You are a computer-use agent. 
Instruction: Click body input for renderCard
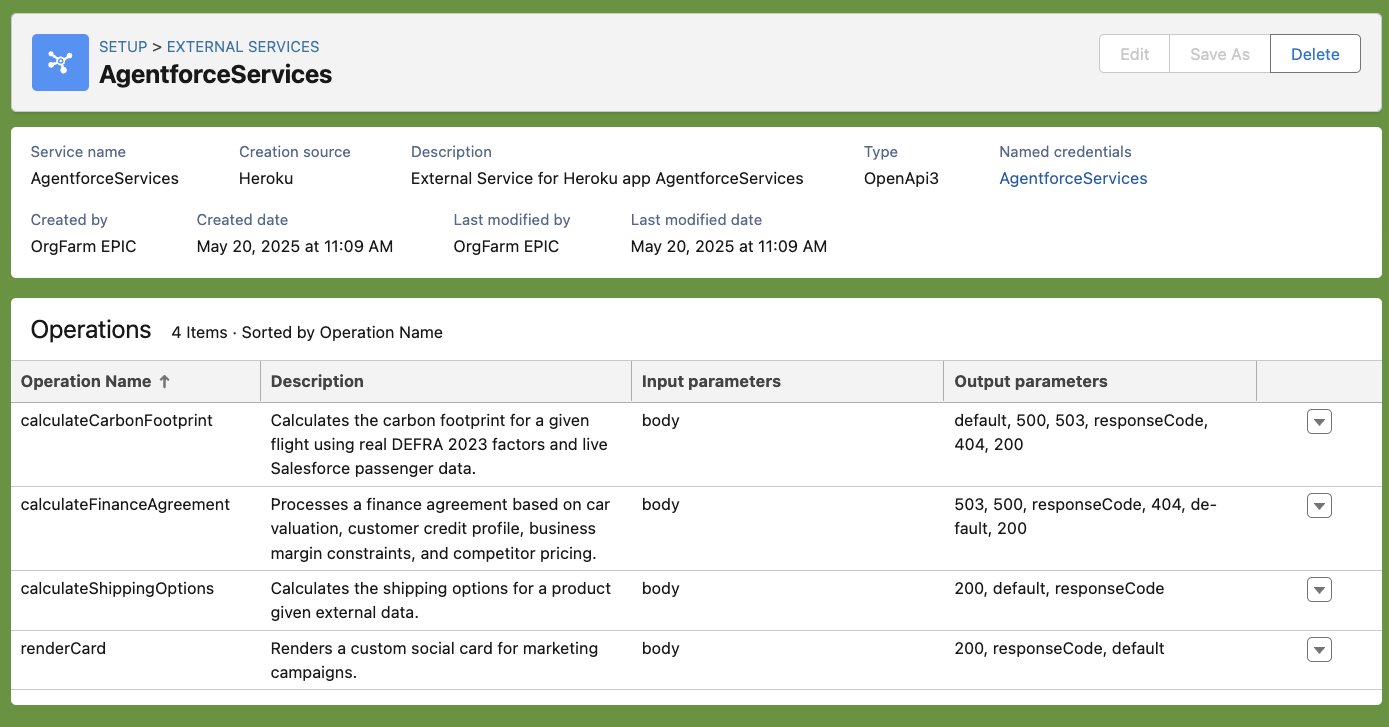pos(661,648)
